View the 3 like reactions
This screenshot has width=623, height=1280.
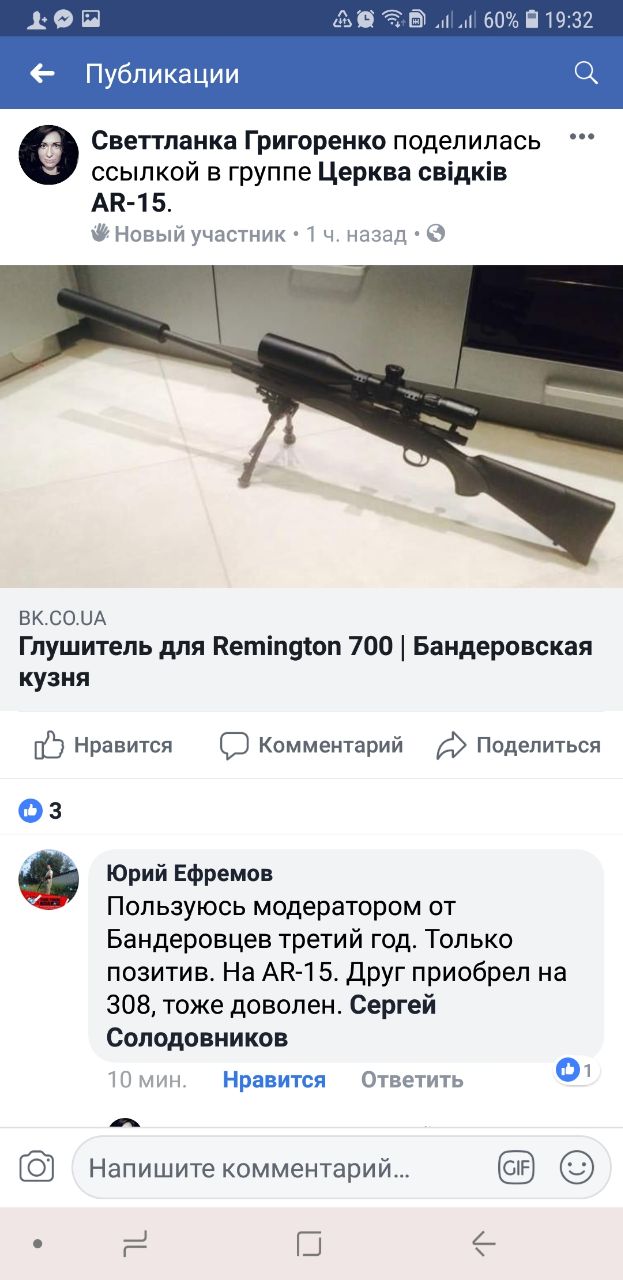tap(41, 811)
